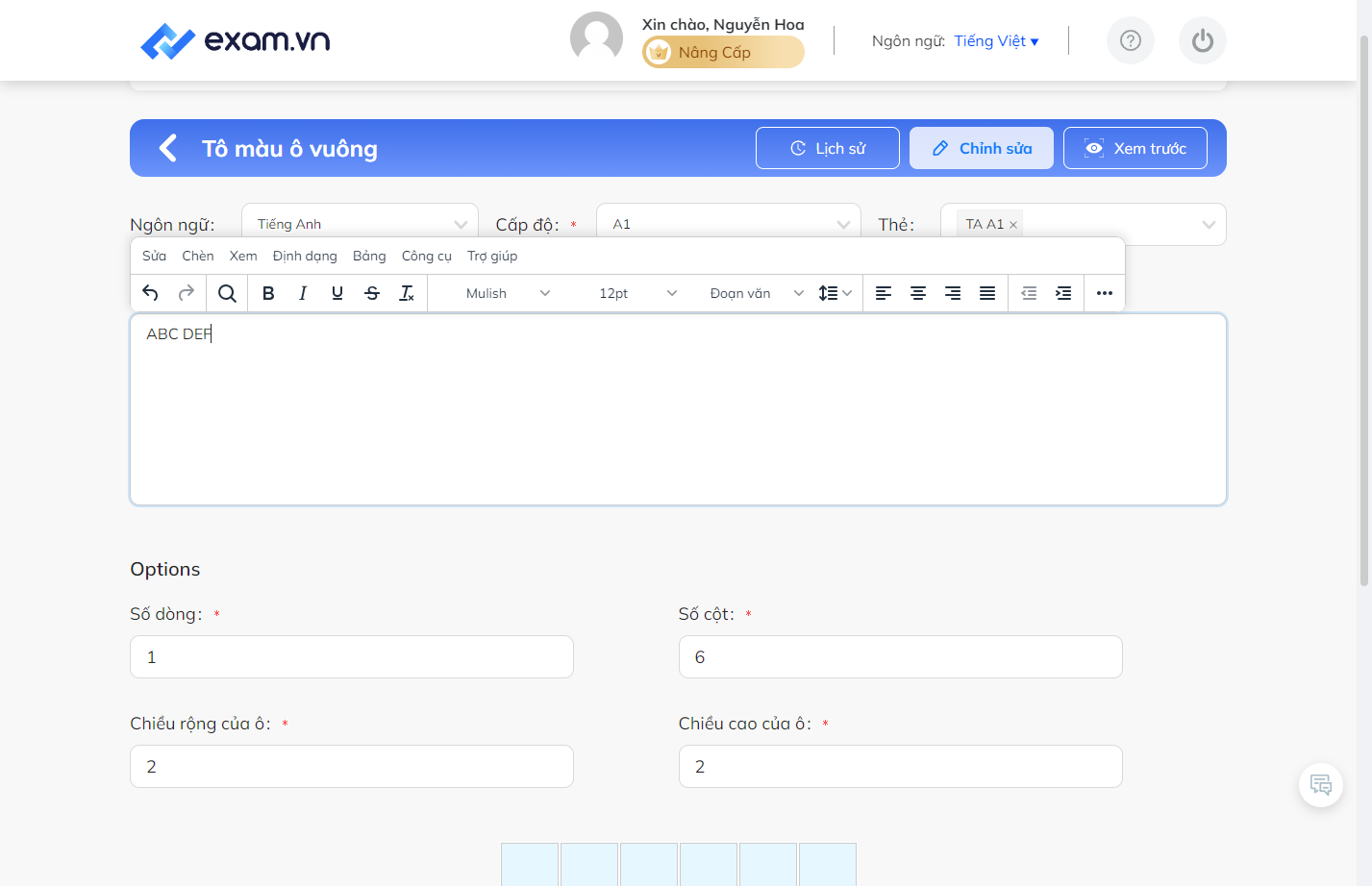
Task: Toggle strikethrough formatting
Action: point(372,293)
